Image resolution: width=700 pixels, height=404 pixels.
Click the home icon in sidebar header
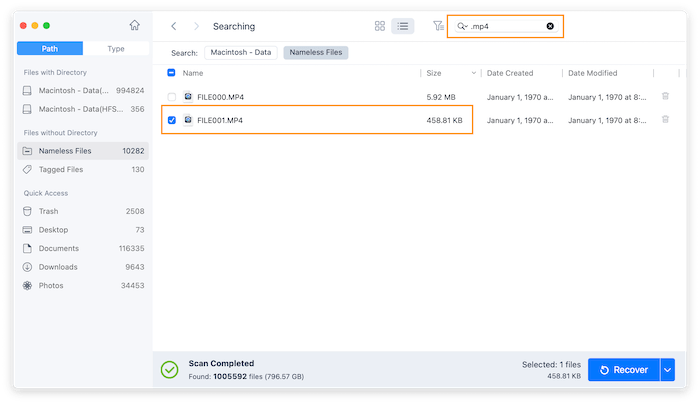coord(135,25)
